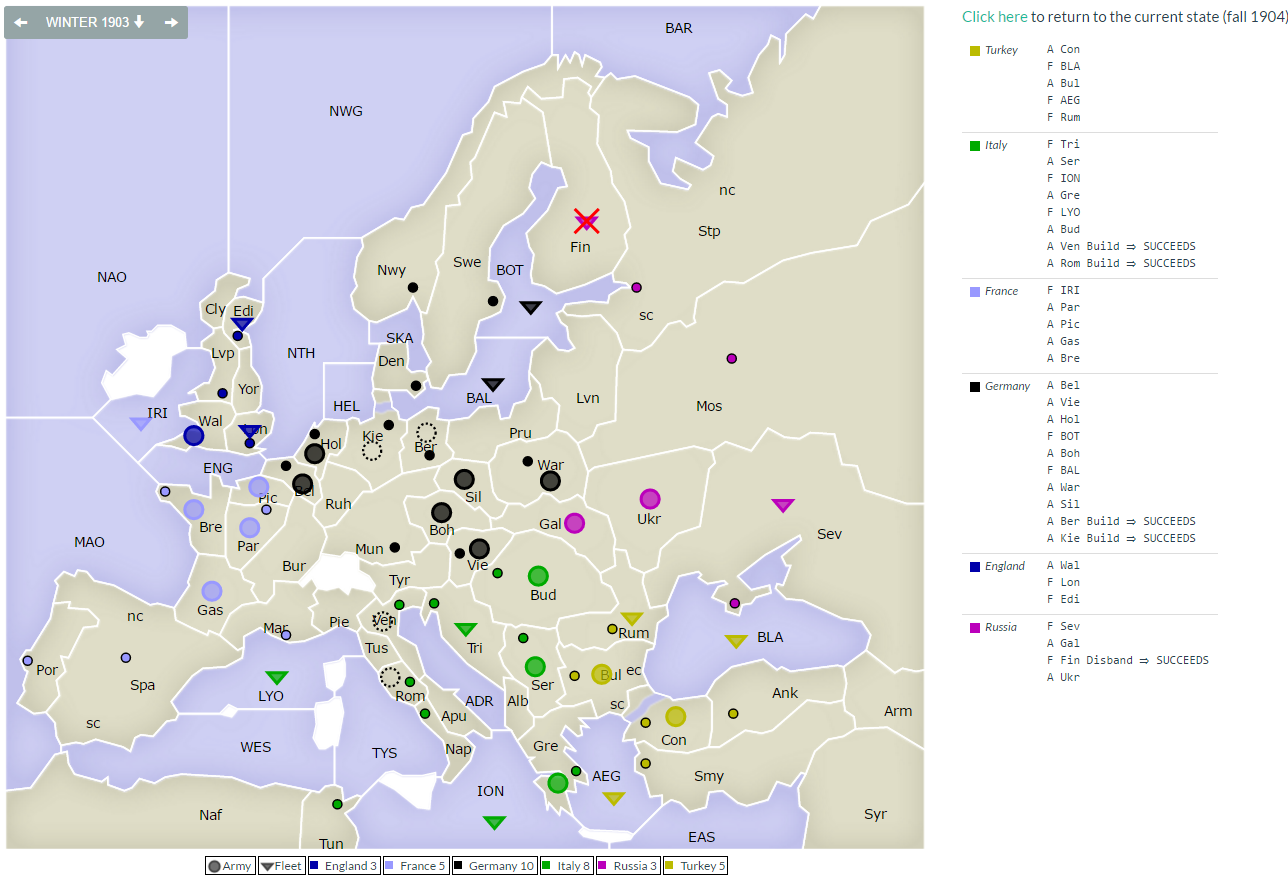Select the Russian army in Ukraine
The width and height of the screenshot is (1288, 881).
pos(650,499)
